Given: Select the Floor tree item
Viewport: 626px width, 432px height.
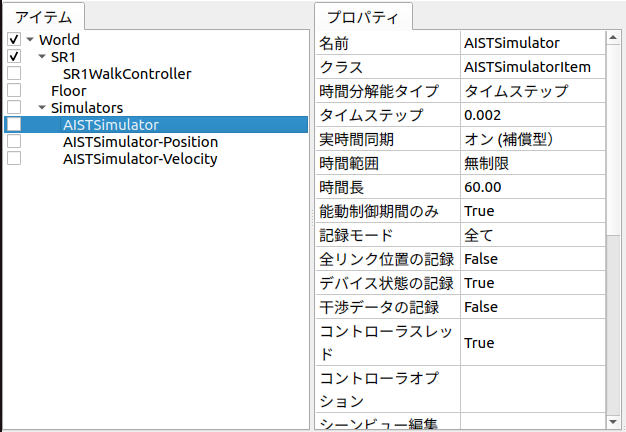Looking at the screenshot, I should point(68,91).
